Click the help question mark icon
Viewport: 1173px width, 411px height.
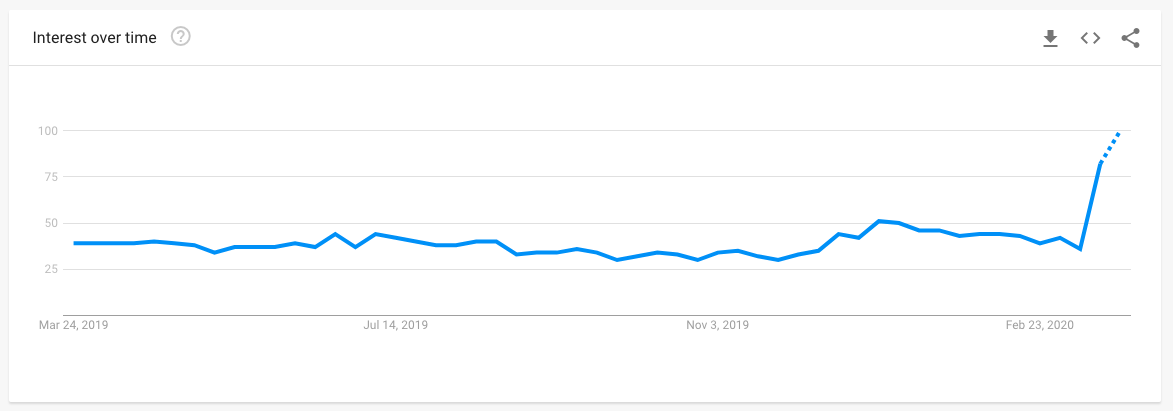[180, 37]
